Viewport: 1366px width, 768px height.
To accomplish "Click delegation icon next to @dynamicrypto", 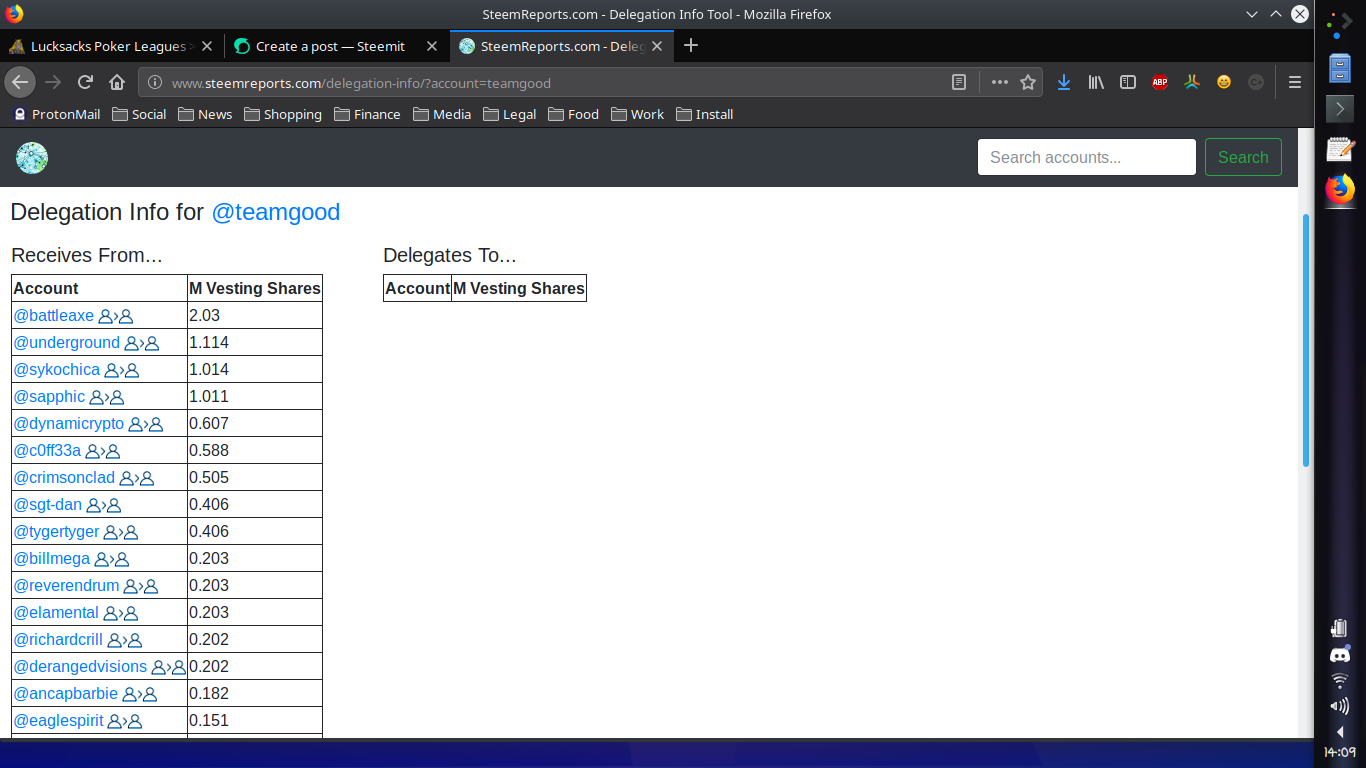I will pos(146,424).
